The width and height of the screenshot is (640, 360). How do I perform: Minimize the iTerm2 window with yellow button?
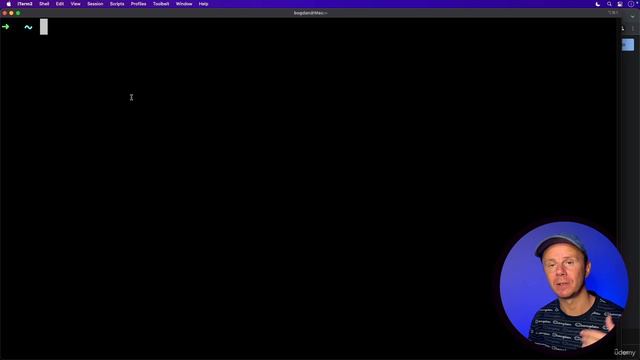click(11, 13)
